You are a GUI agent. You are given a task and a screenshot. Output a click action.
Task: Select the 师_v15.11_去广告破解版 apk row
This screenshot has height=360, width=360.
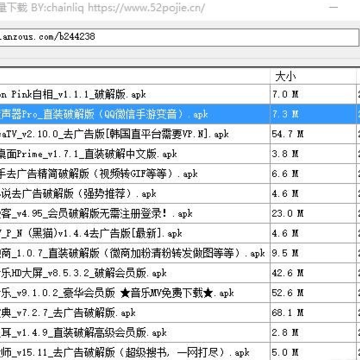tap(180, 352)
